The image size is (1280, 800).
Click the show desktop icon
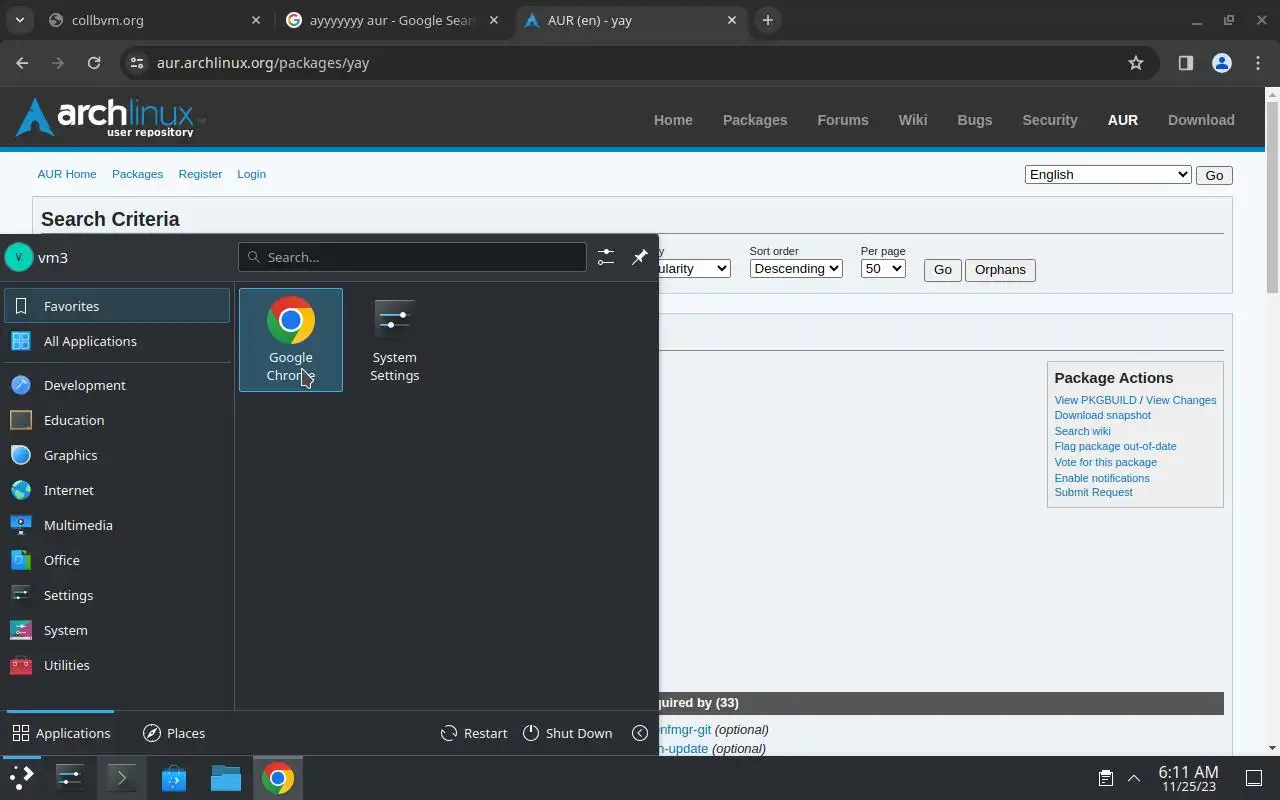pos(1253,778)
